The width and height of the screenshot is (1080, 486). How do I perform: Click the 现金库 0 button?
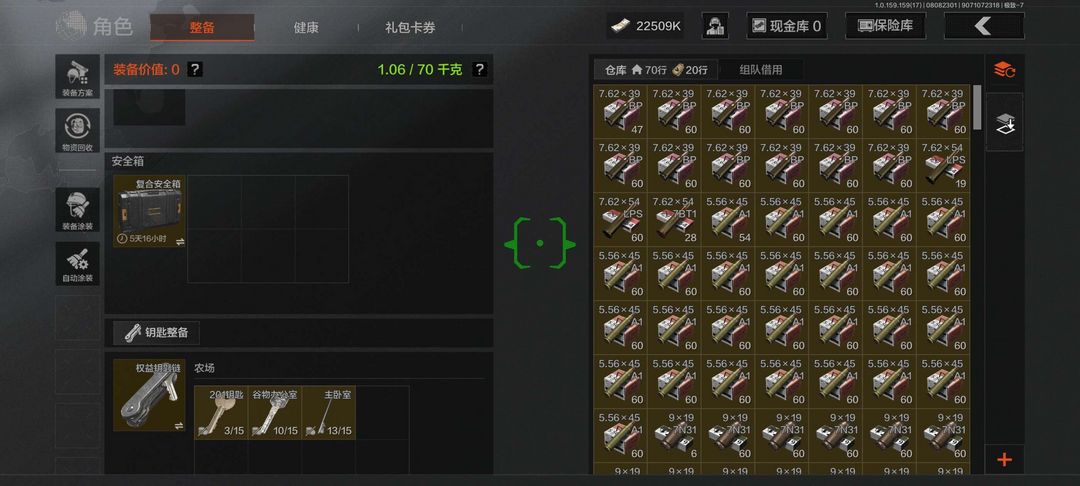click(787, 26)
